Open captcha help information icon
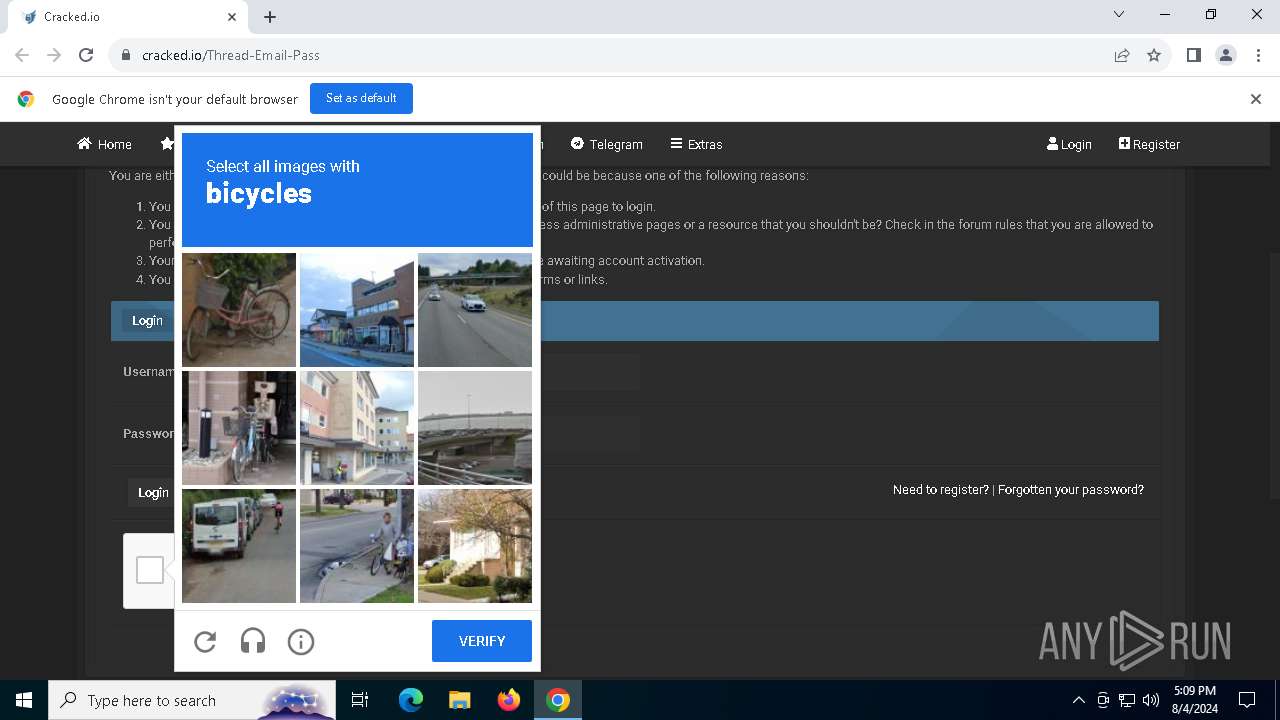Viewport: 1280px width, 720px height. [x=301, y=641]
